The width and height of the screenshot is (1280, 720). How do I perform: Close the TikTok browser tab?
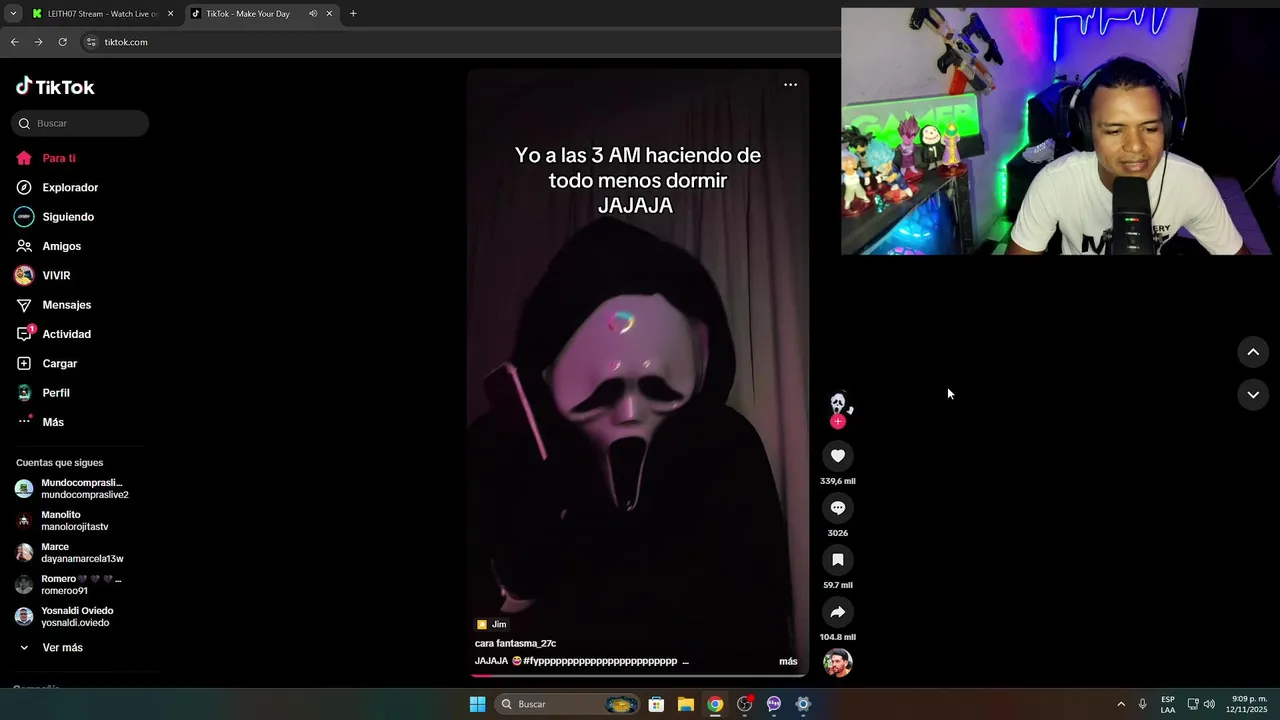(329, 14)
